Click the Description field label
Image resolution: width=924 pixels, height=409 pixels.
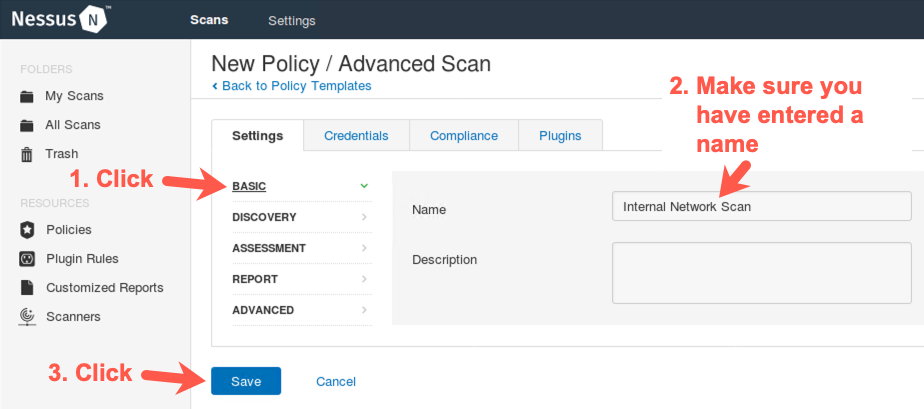[445, 259]
